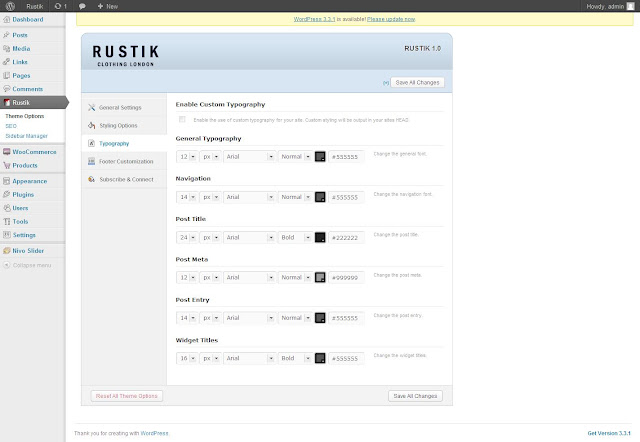Click Get Version 3.3.1 link
The image size is (640, 442).
(609, 433)
